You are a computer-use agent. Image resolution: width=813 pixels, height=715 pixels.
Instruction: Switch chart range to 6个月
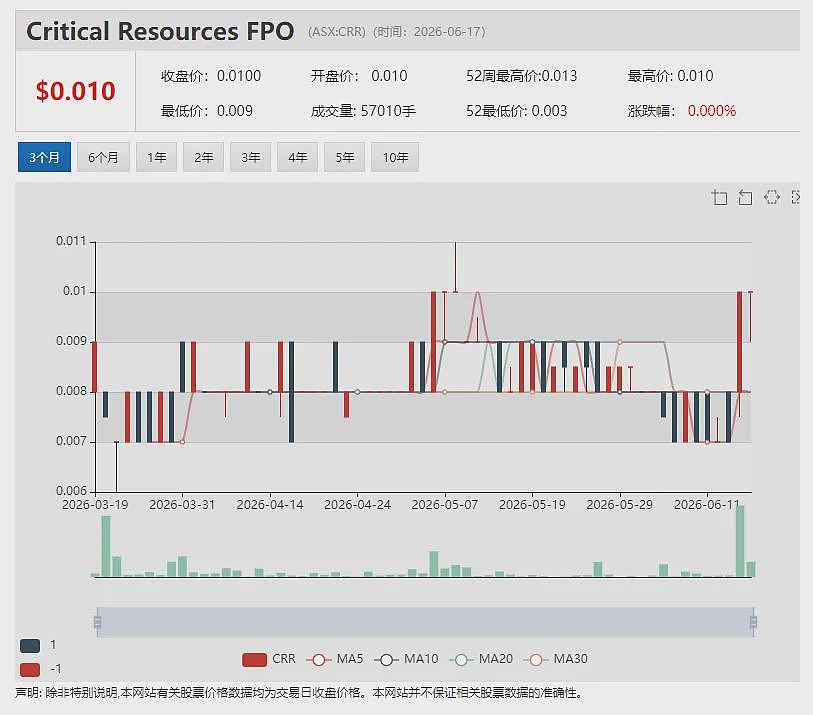(103, 157)
